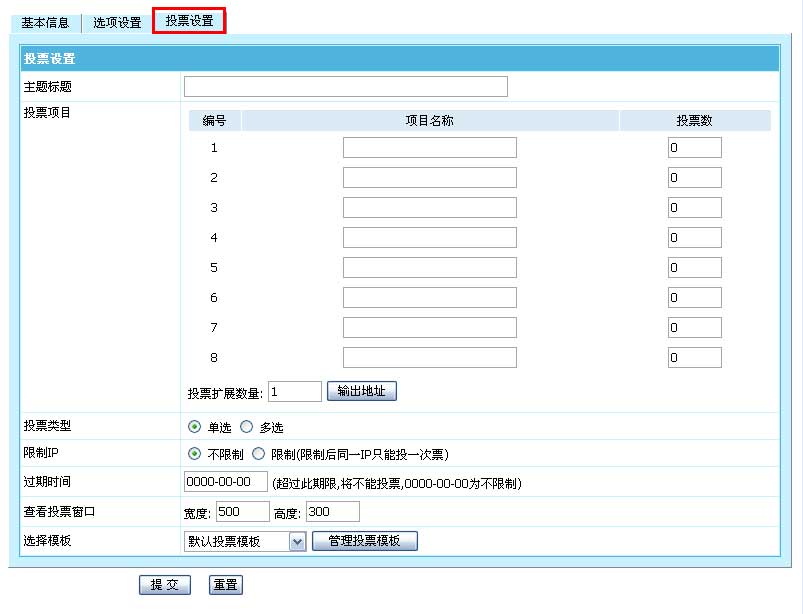This screenshot has width=803, height=614.
Task: Click item name field for row 1
Action: point(429,148)
